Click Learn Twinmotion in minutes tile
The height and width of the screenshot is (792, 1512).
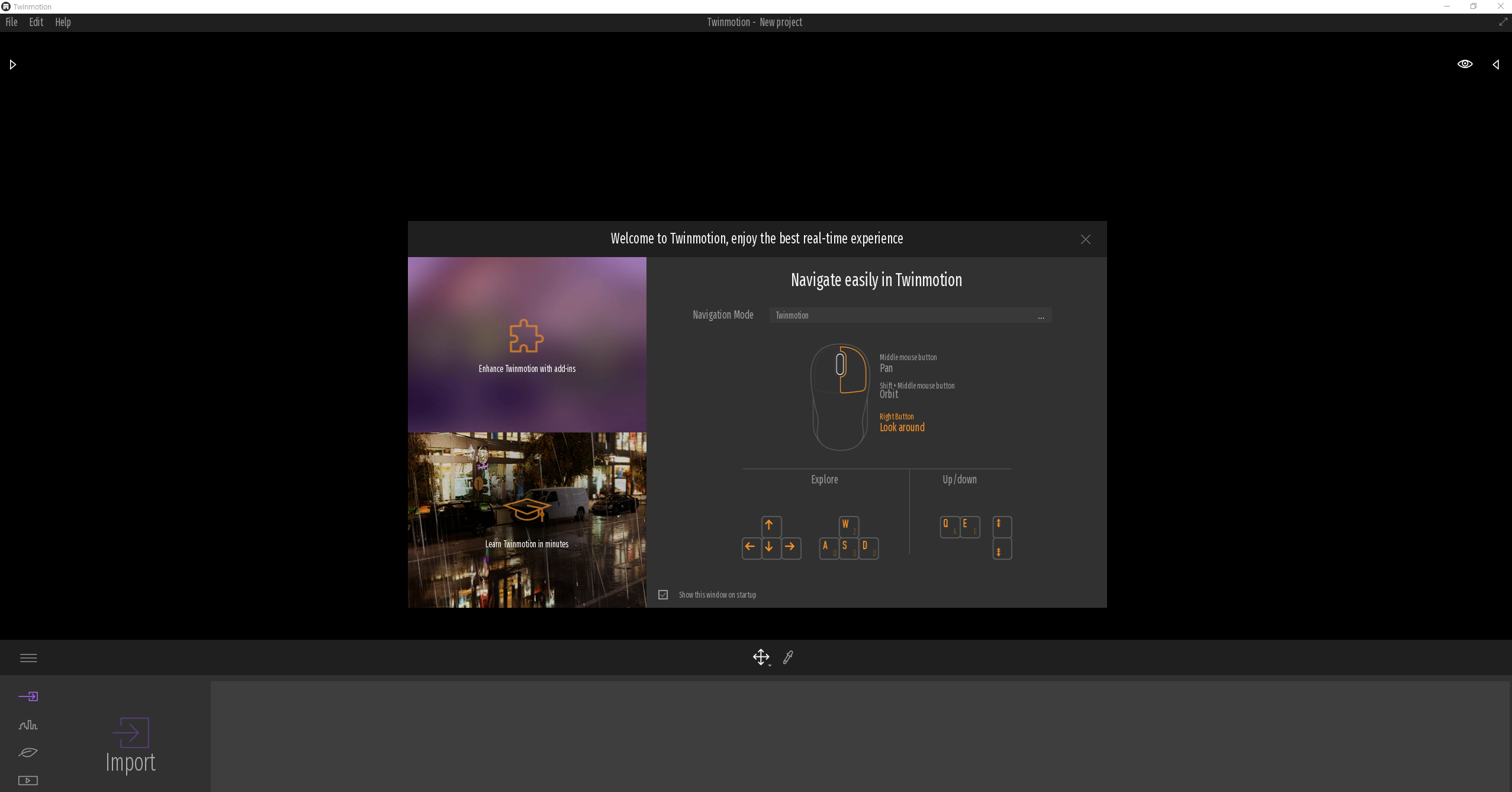click(x=527, y=520)
